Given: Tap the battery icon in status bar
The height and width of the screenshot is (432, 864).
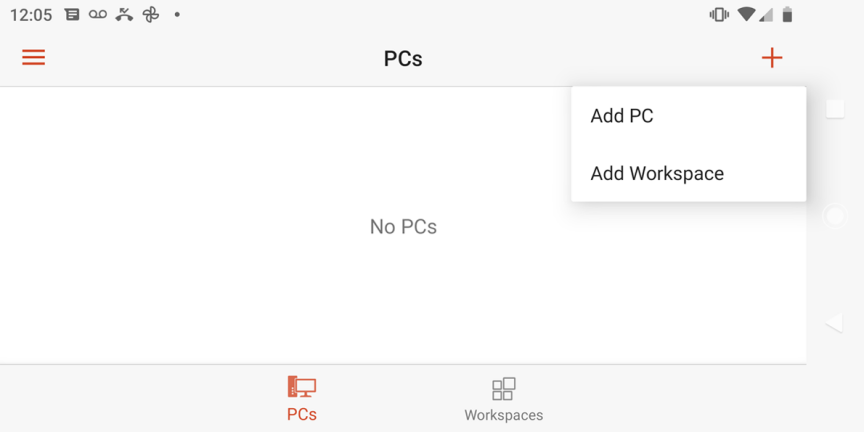Looking at the screenshot, I should (788, 15).
